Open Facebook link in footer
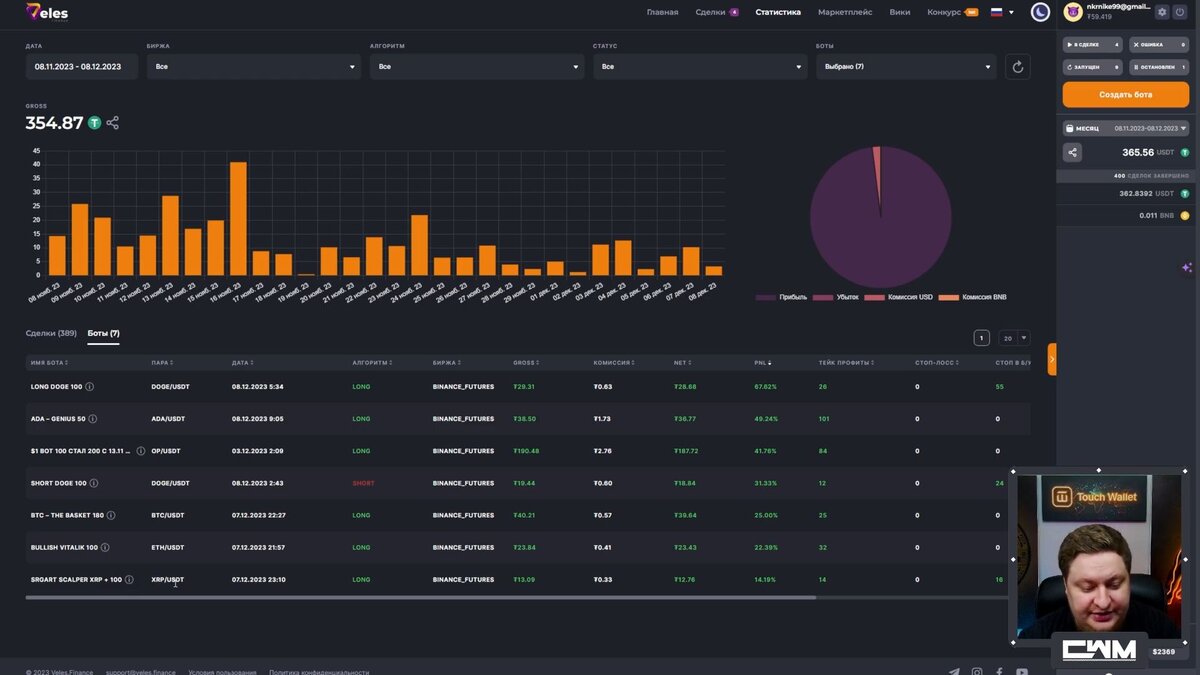Image resolution: width=1200 pixels, height=675 pixels. 999,672
